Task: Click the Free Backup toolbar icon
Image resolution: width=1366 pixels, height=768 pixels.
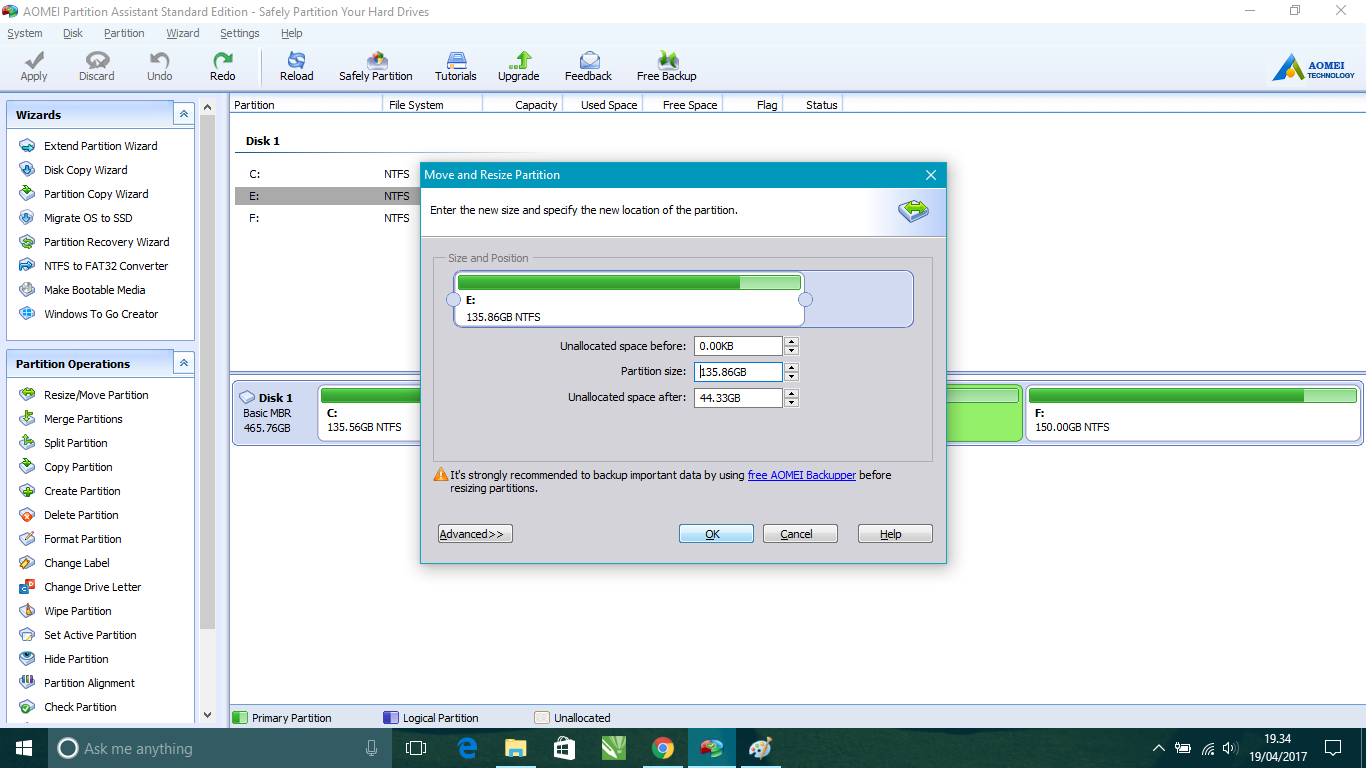Action: [x=667, y=67]
